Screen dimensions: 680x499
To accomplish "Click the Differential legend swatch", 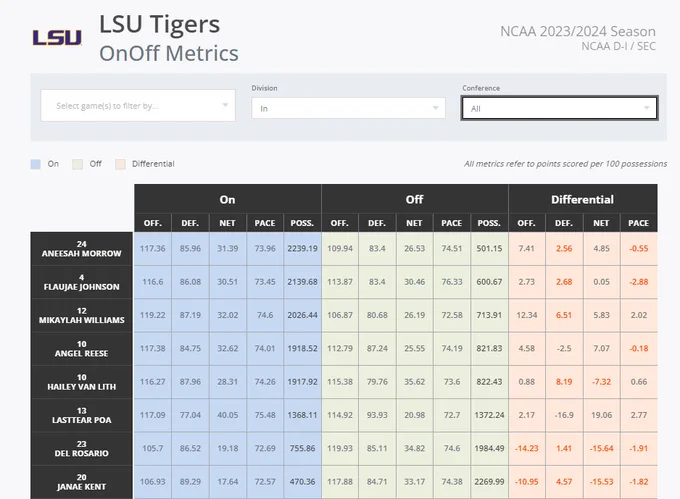I will (x=120, y=164).
